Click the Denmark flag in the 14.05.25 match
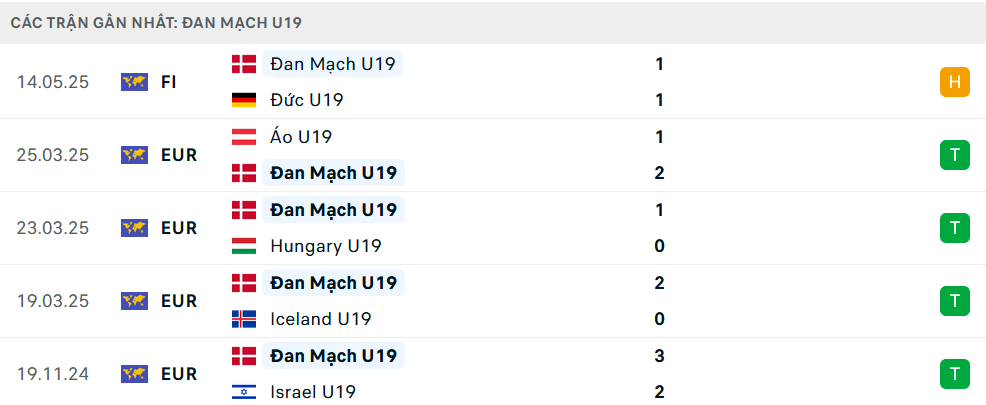Image resolution: width=986 pixels, height=405 pixels. (244, 64)
